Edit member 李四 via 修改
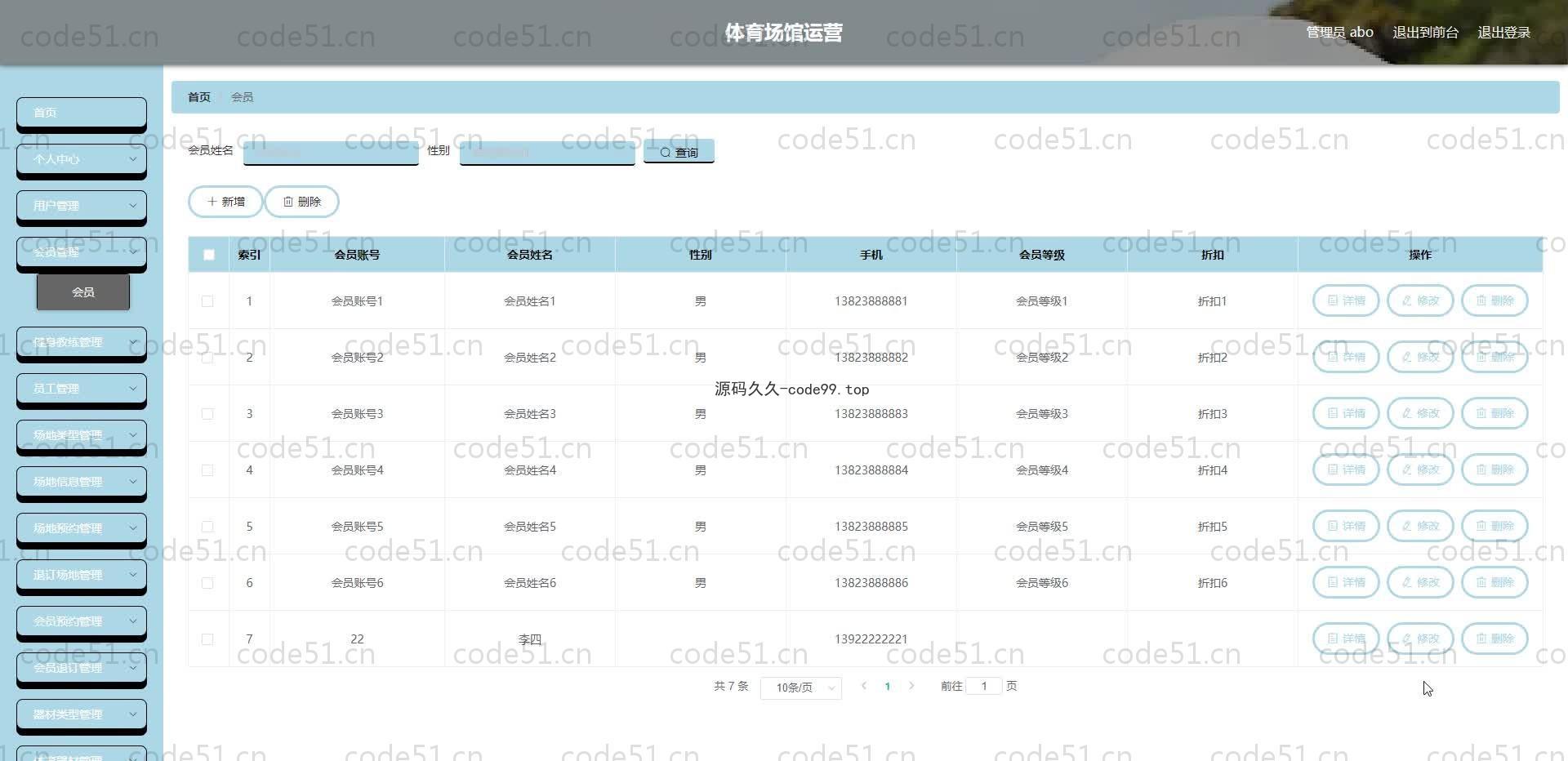 click(x=1420, y=639)
